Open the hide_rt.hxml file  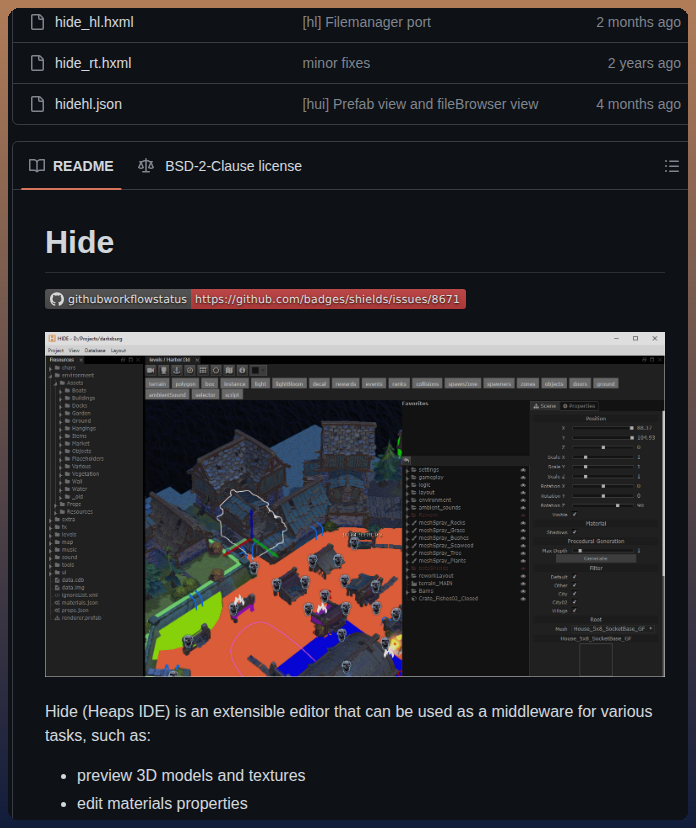coord(93,63)
